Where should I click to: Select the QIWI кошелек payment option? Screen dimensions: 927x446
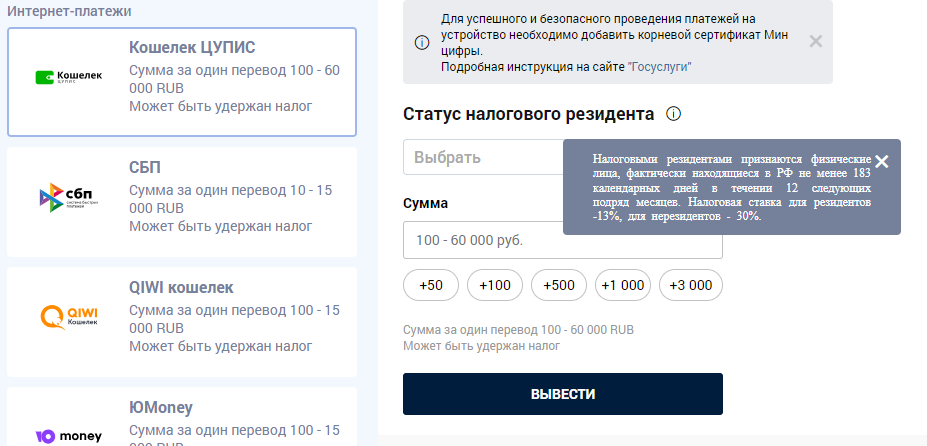coord(181,322)
